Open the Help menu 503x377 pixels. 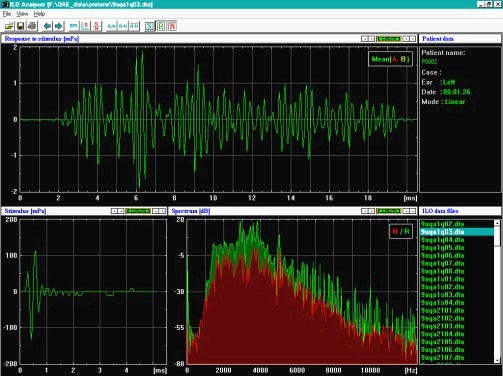39,14
